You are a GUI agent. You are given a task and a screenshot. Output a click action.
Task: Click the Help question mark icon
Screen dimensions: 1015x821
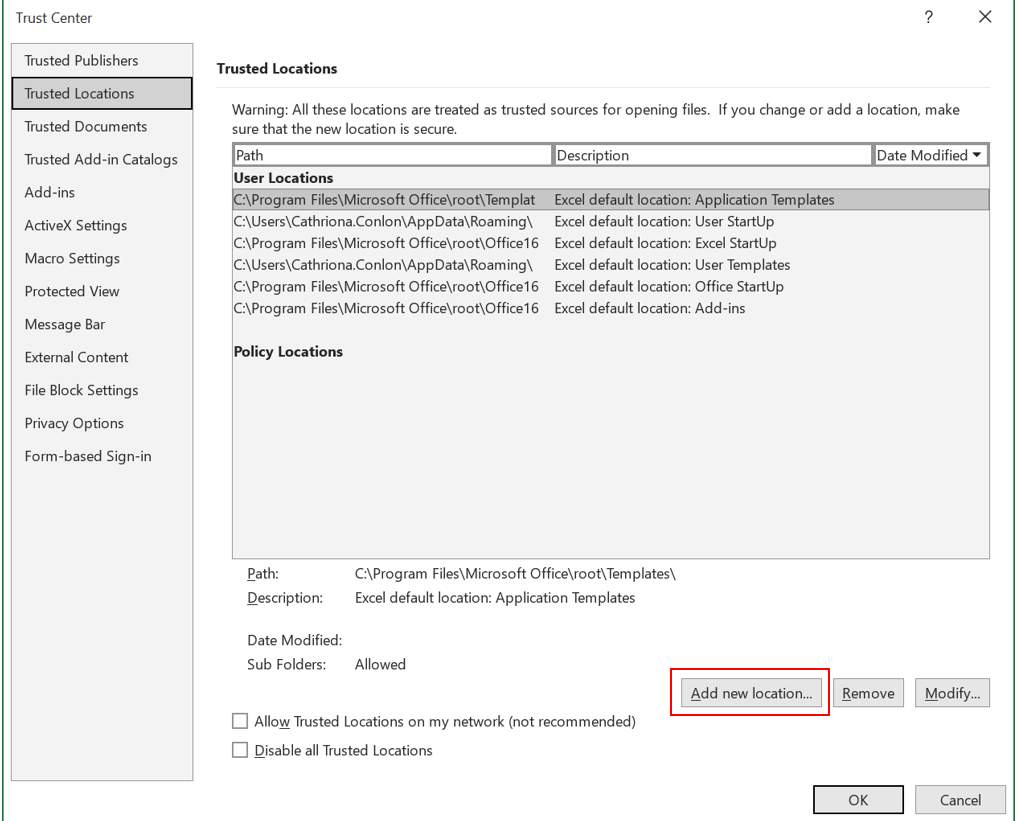[928, 18]
